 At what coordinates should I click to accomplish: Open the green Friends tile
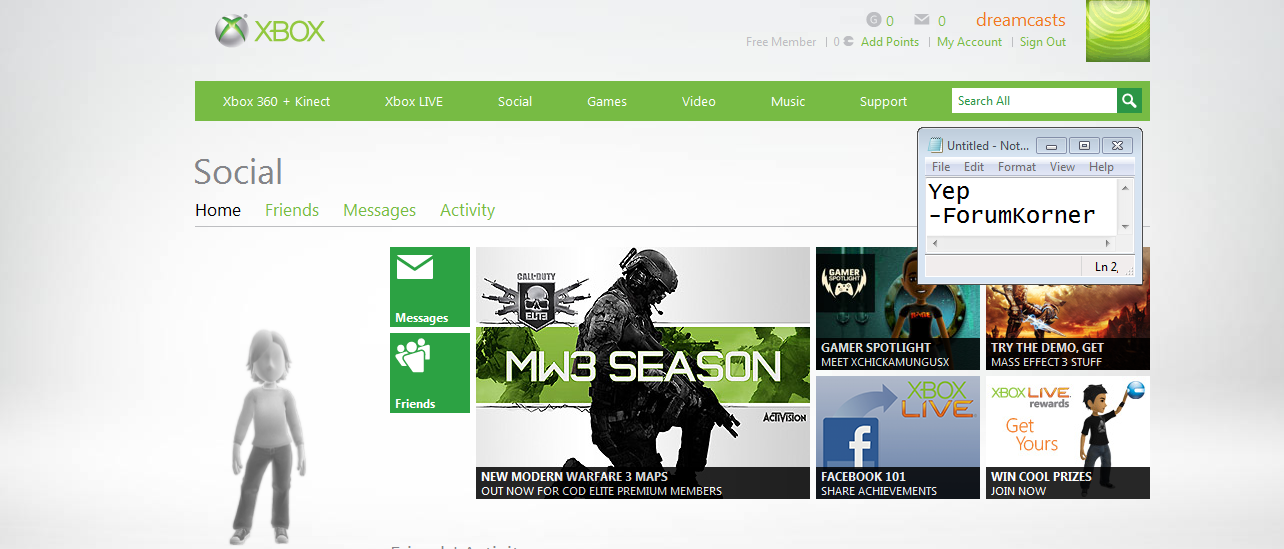click(430, 373)
